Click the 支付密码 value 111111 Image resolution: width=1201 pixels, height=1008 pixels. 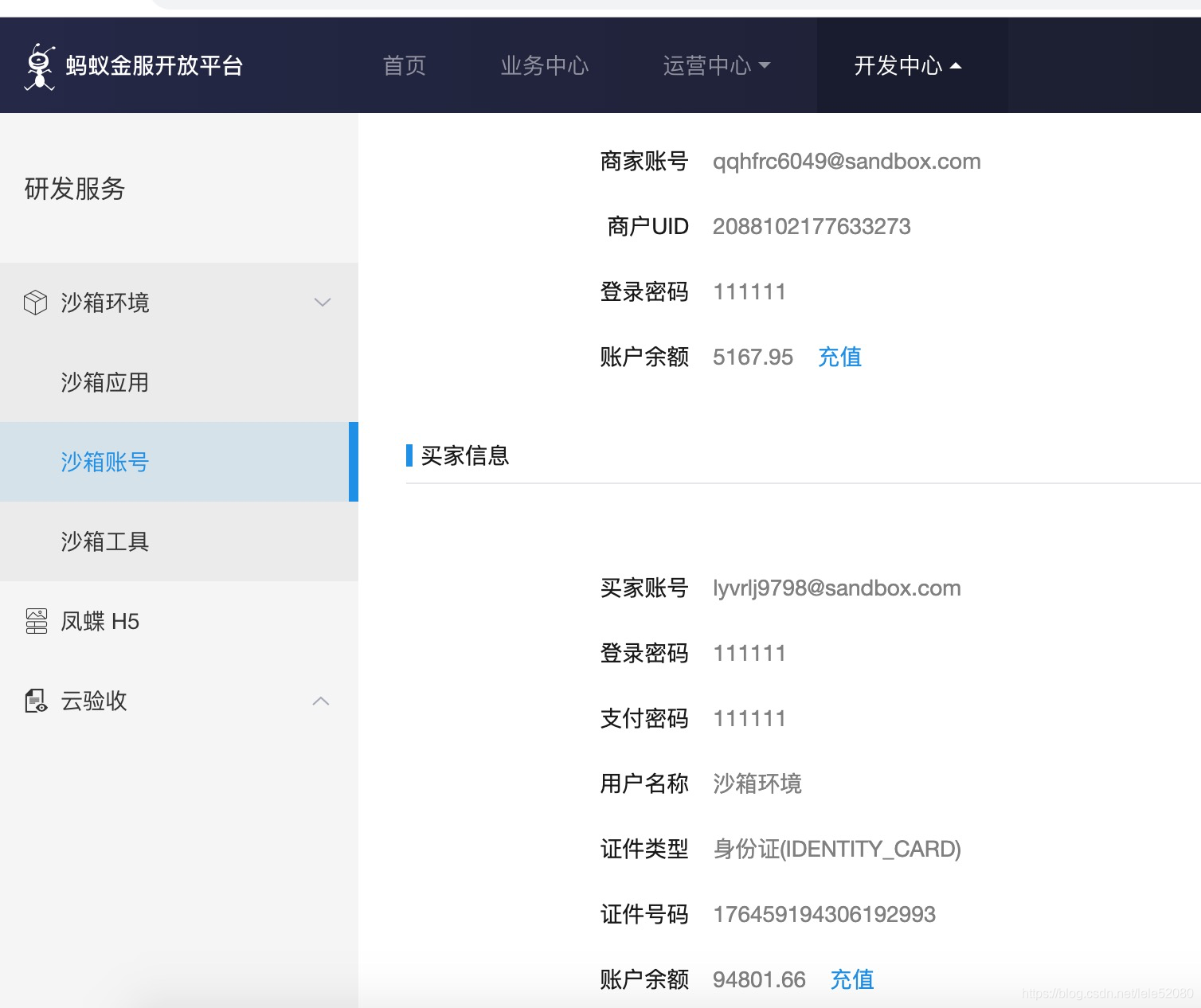coord(749,718)
